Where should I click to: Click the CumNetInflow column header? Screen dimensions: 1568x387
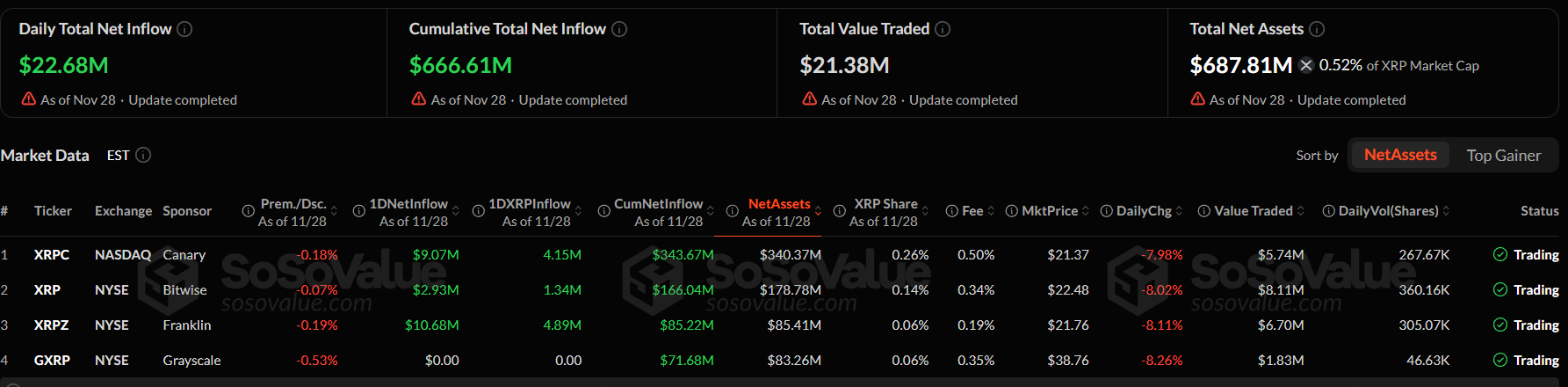[x=658, y=204]
